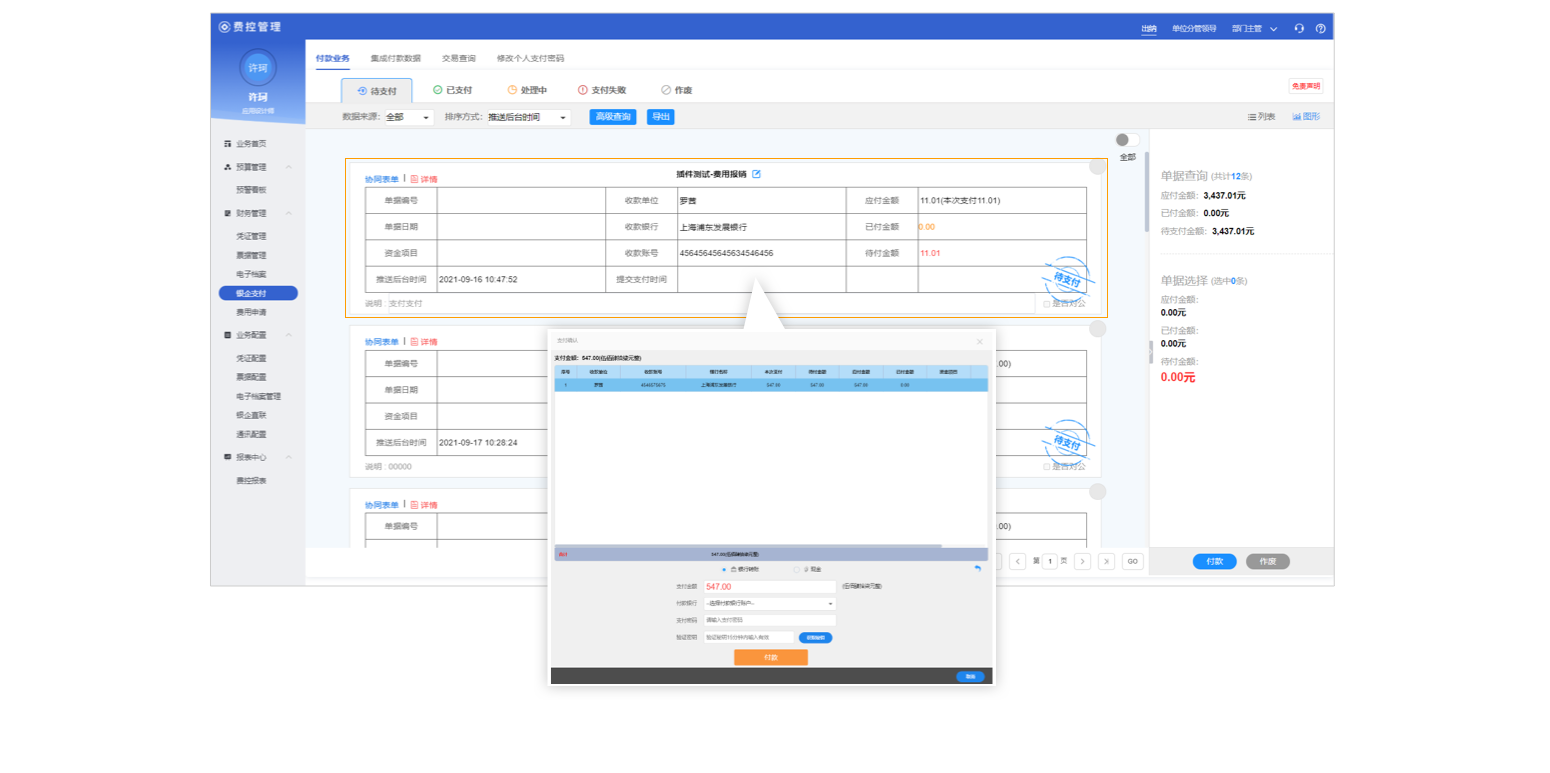Switch to 列表 list view
Viewport: 1550px width, 773px height.
(1261, 117)
